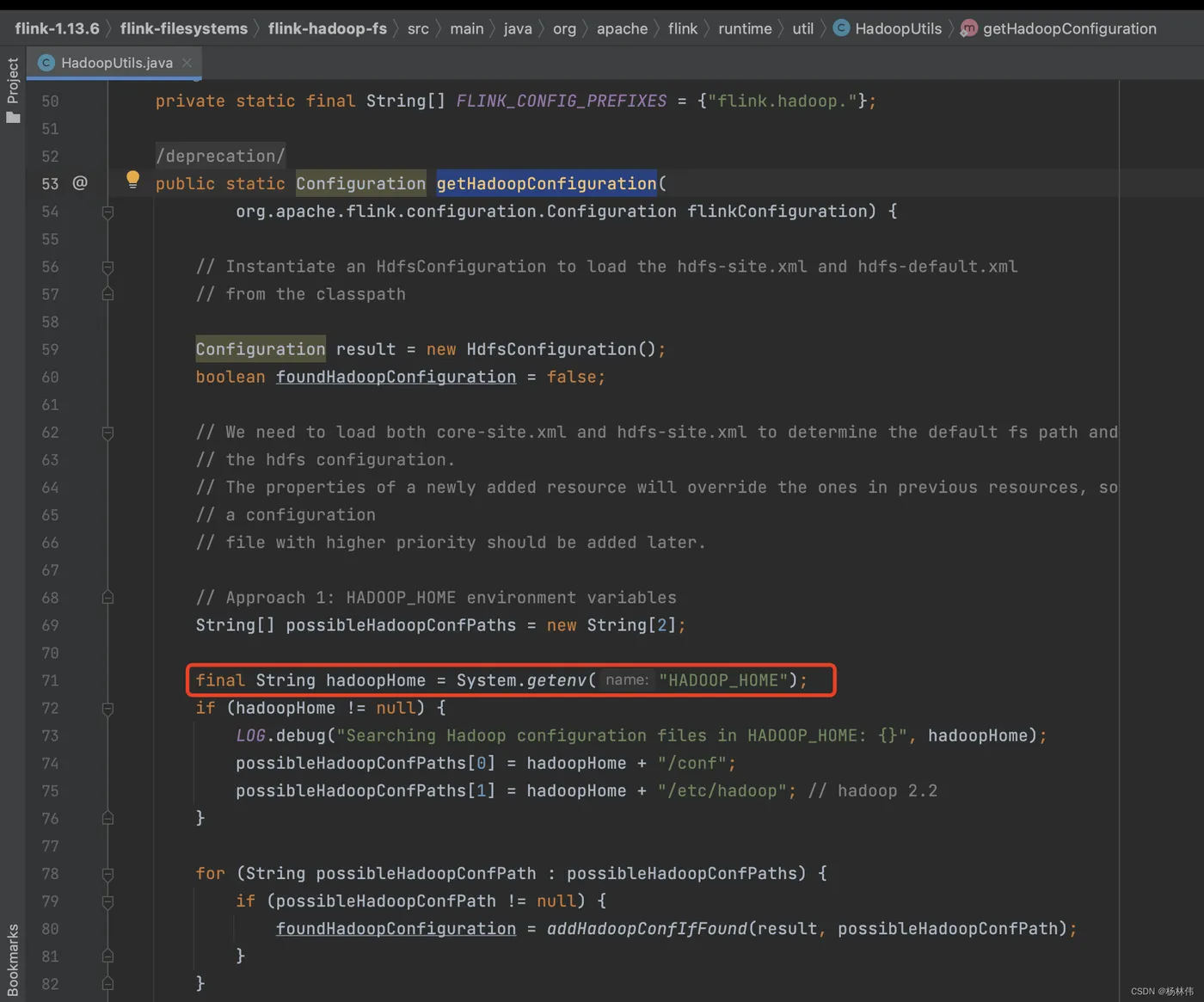This screenshot has width=1204, height=1002.
Task: Click HdfsConfiguration() constructor on line 59
Action: [x=562, y=349]
